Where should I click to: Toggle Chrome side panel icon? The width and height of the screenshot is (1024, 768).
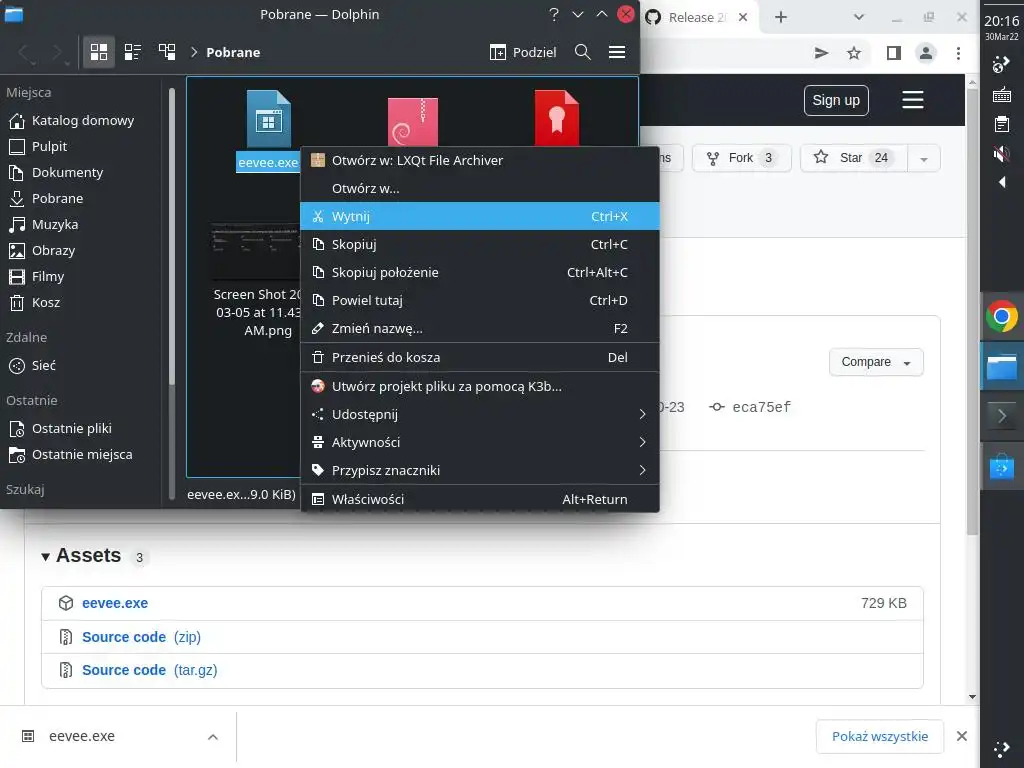[893, 54]
